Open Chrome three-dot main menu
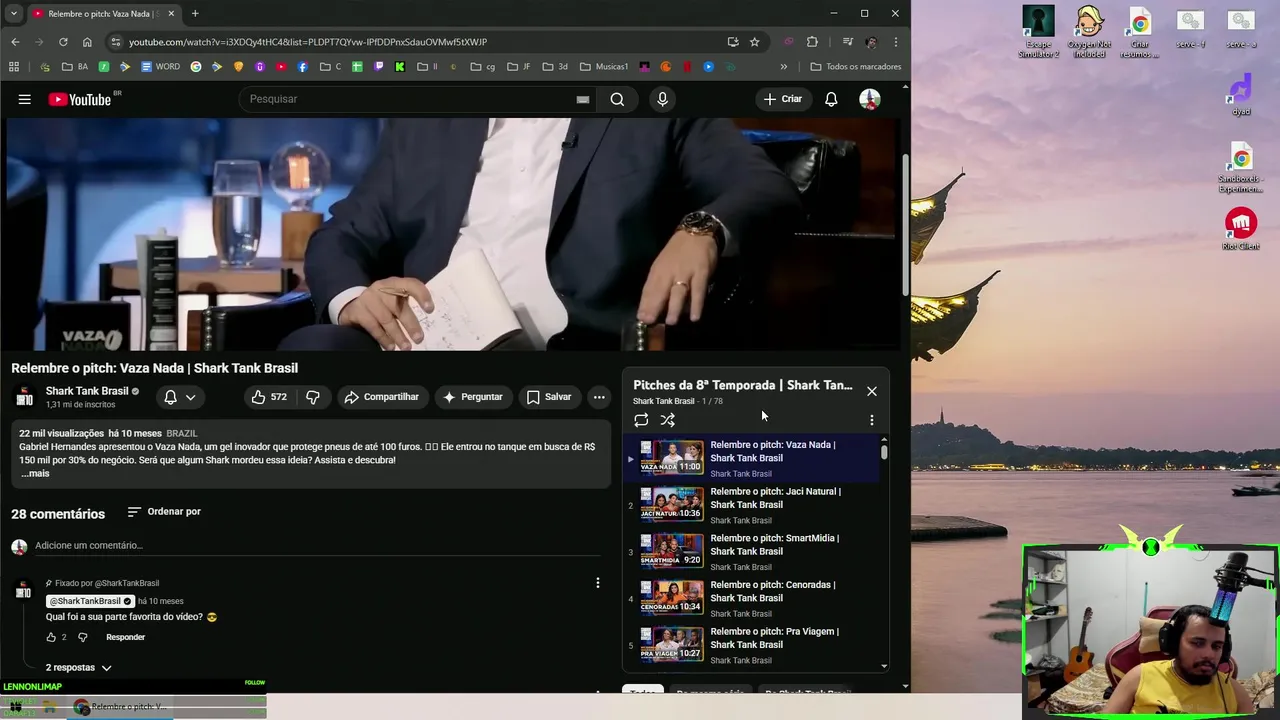The height and width of the screenshot is (720, 1280). click(895, 42)
